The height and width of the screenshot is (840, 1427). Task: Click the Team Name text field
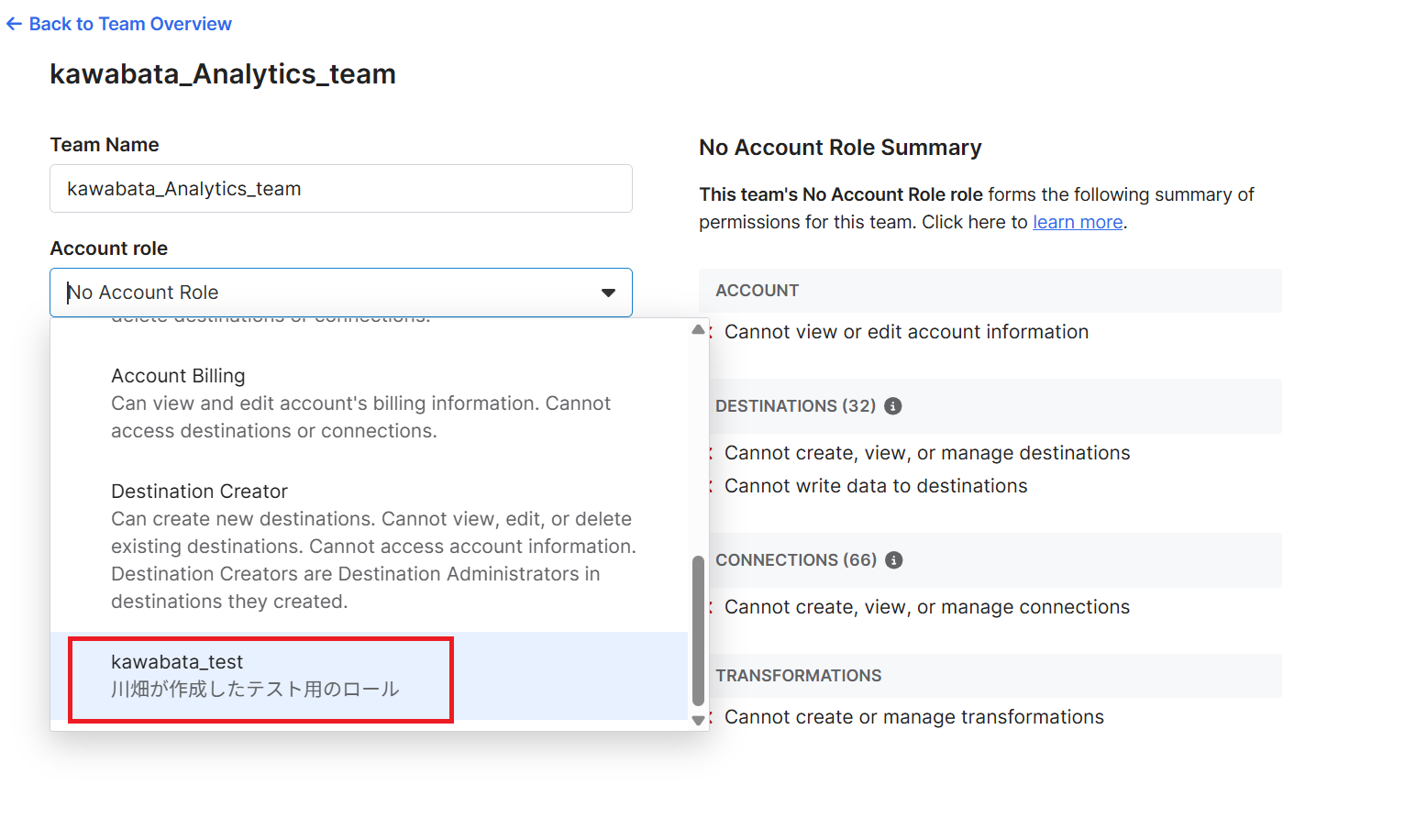pos(340,189)
